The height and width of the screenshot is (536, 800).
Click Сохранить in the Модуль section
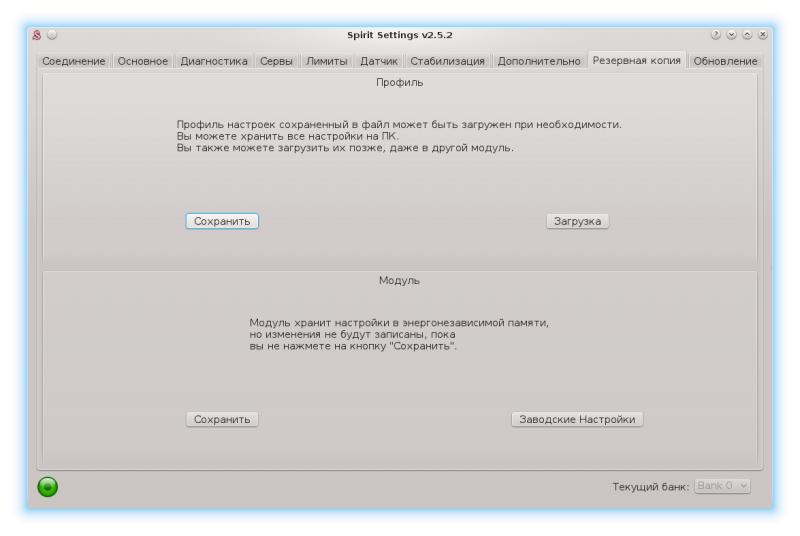click(222, 419)
